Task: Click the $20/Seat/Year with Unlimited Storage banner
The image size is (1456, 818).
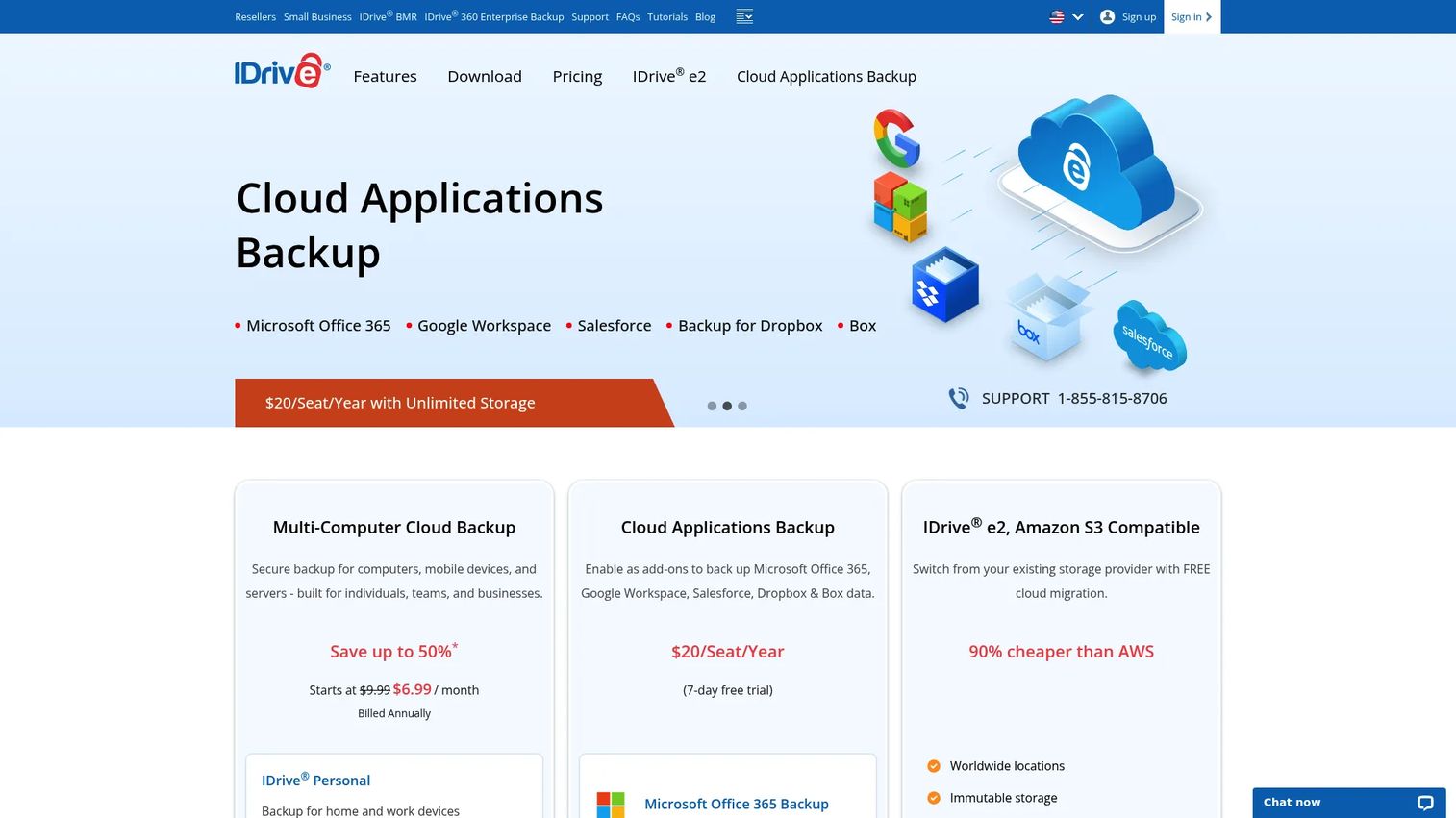Action: click(x=454, y=403)
